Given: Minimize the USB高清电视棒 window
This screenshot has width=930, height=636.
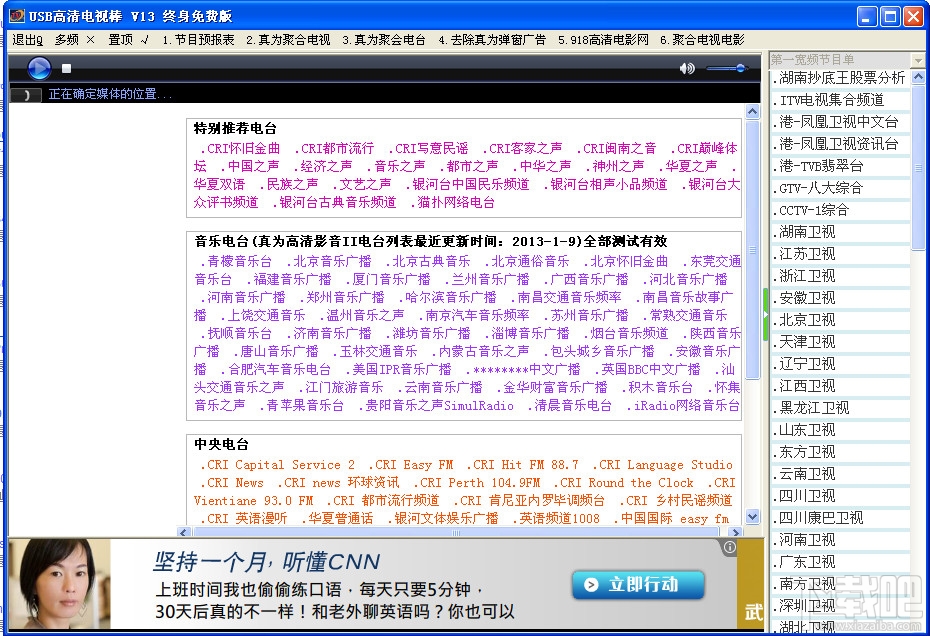Looking at the screenshot, I should click(868, 17).
